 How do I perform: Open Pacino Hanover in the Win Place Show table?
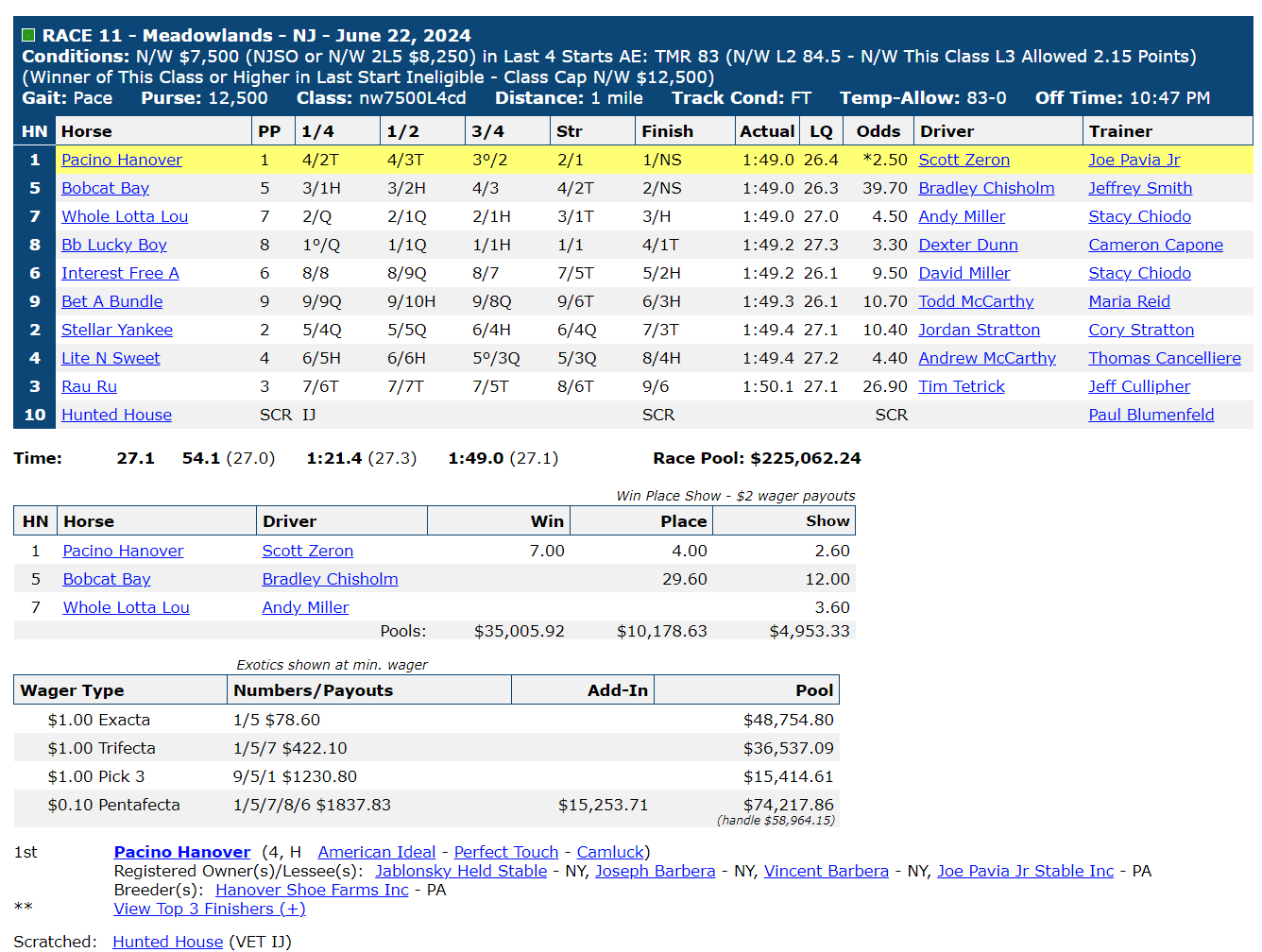[123, 551]
